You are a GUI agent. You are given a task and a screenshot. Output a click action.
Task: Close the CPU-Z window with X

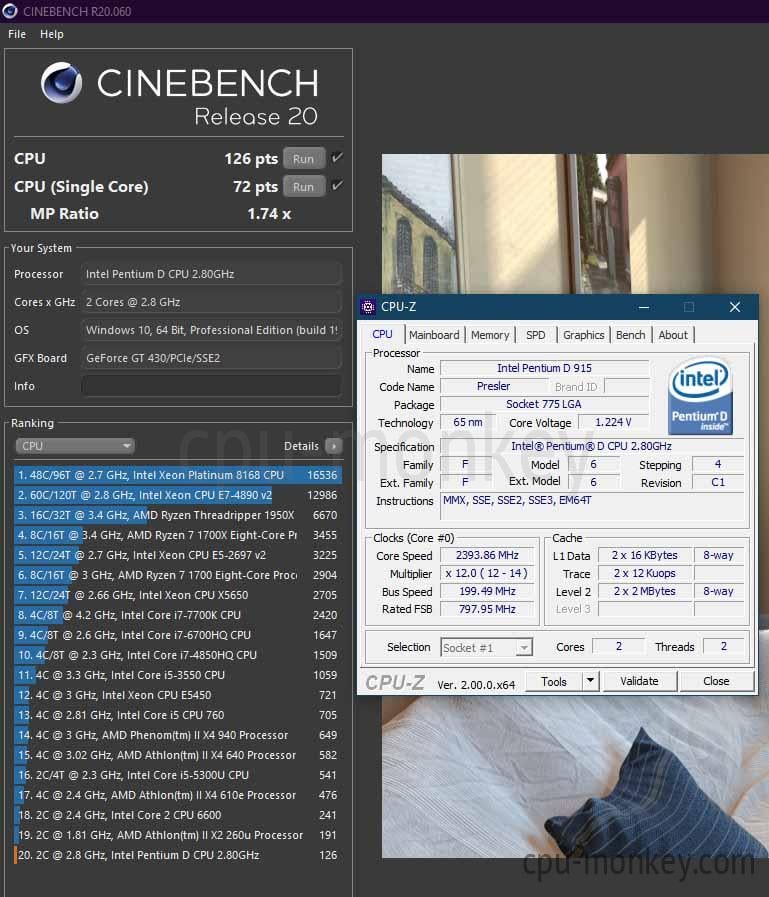735,307
